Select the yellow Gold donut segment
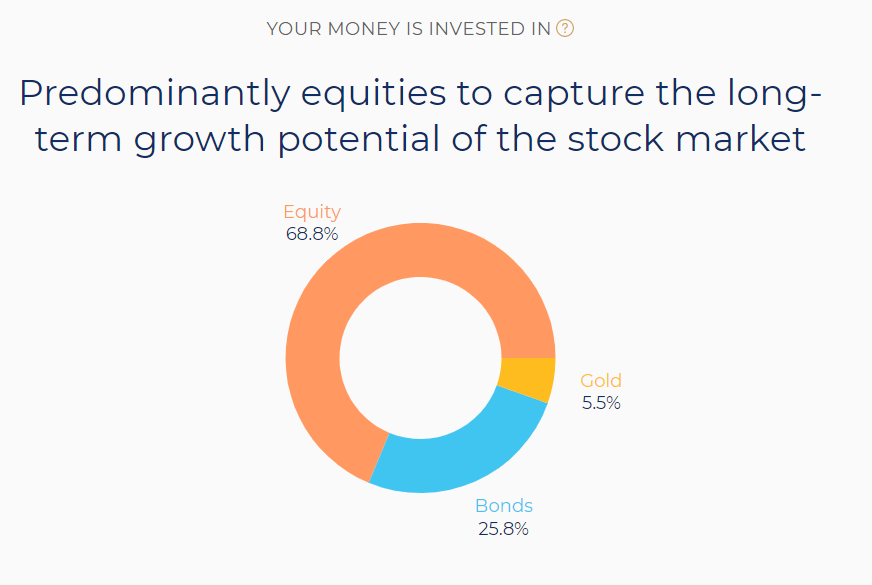The image size is (872, 585). 528,379
